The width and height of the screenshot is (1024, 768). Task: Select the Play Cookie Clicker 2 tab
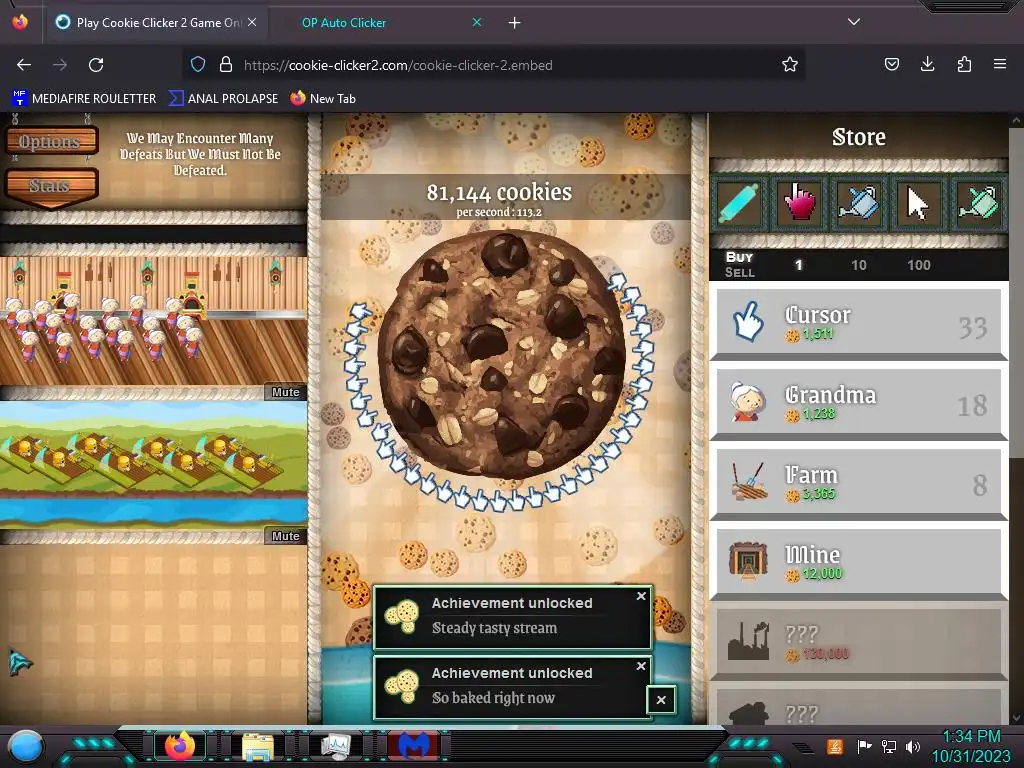tap(159, 23)
